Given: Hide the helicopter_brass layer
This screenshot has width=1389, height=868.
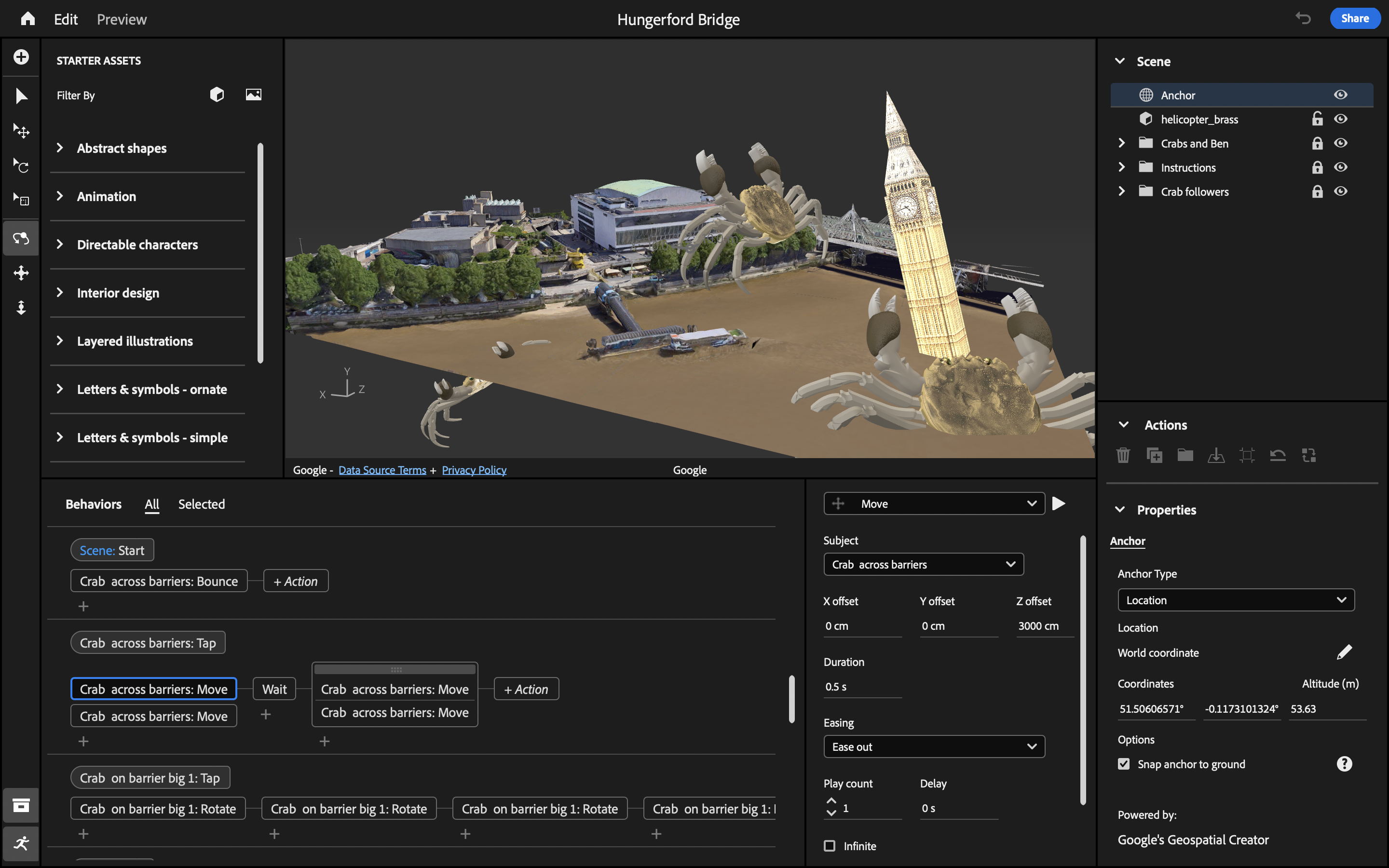Looking at the screenshot, I should click(1340, 120).
